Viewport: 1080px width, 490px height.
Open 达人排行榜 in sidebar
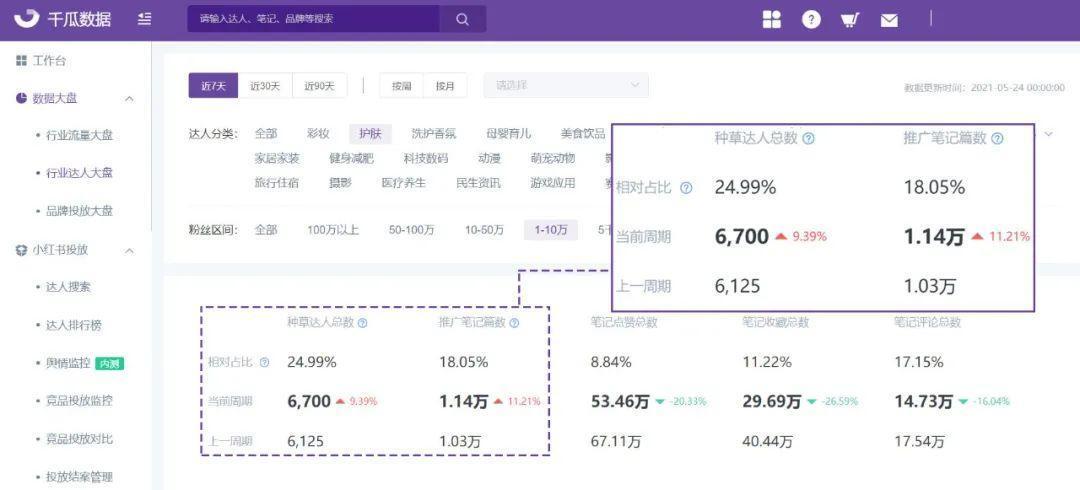74,325
